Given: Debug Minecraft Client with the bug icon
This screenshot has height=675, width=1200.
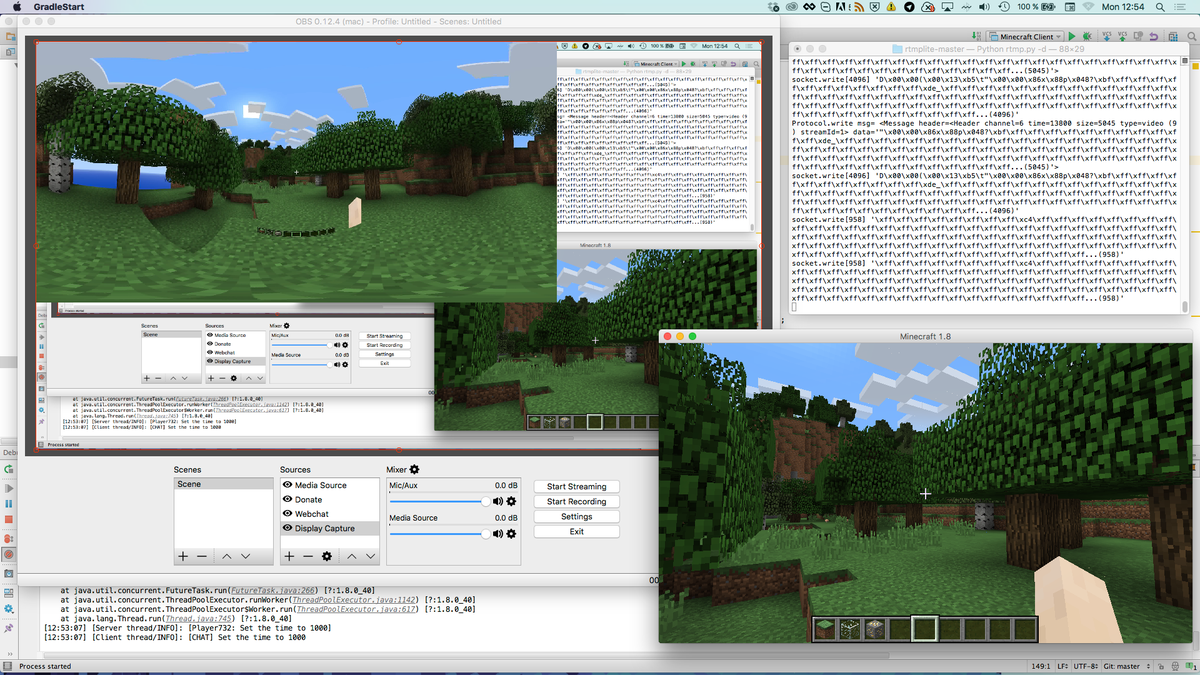Looking at the screenshot, I should (x=1088, y=36).
